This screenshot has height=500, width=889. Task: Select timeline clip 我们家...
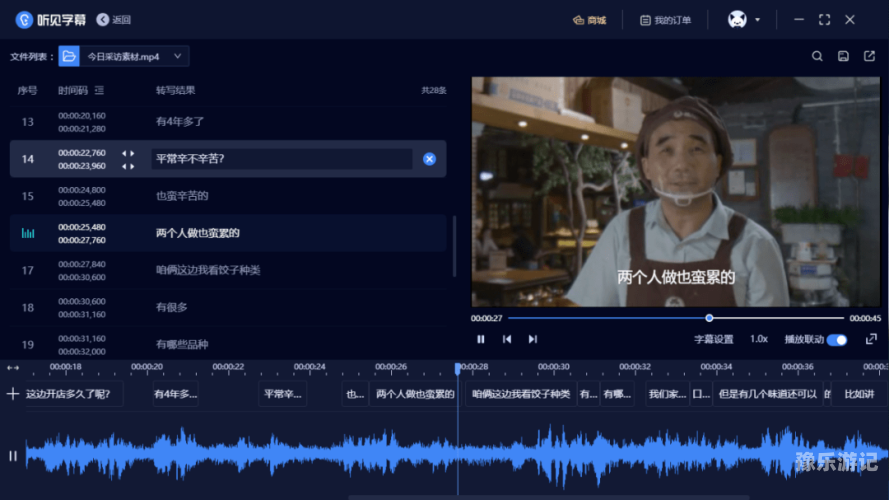click(x=667, y=394)
